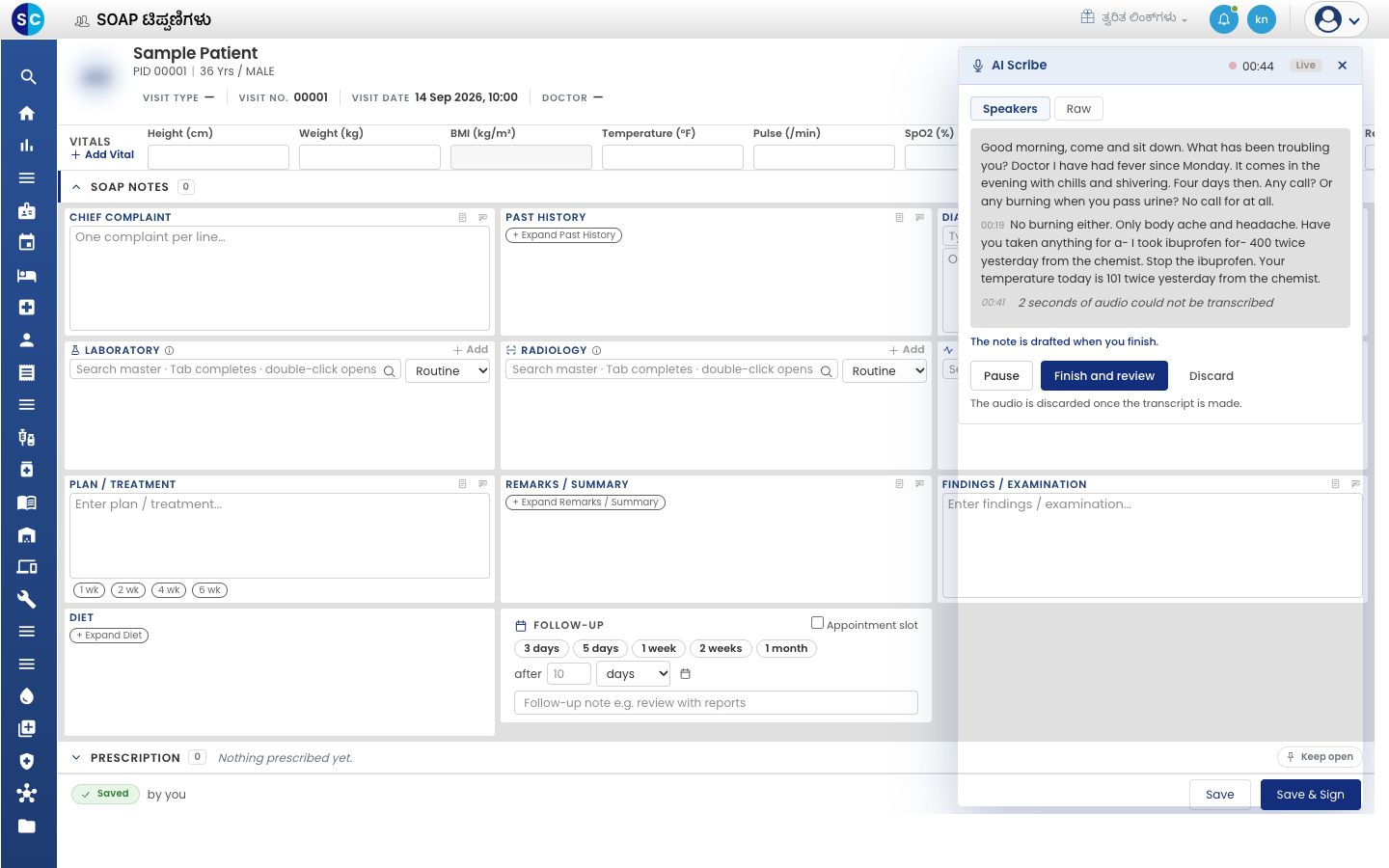Open the search icon in sidebar
Image resolution: width=1389 pixels, height=868 pixels.
coord(27,77)
